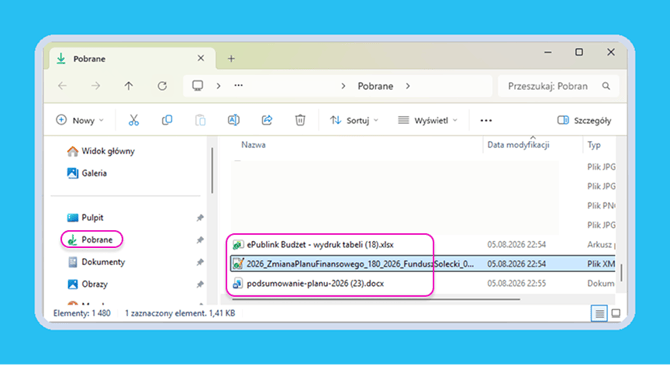
Task: Click the sidebar navigation scrollbar
Action: 212,170
